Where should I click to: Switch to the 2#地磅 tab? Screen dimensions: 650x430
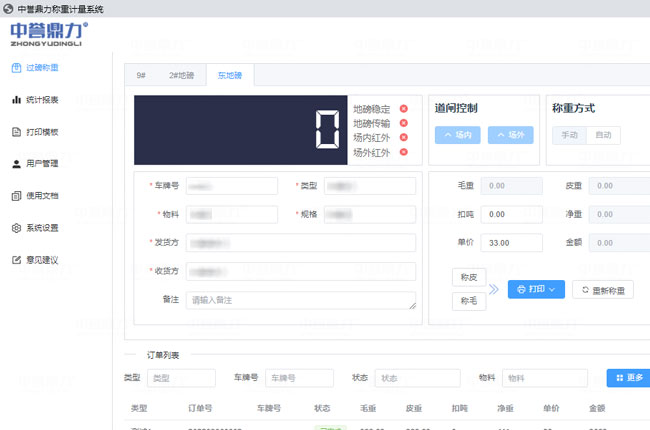[x=181, y=75]
